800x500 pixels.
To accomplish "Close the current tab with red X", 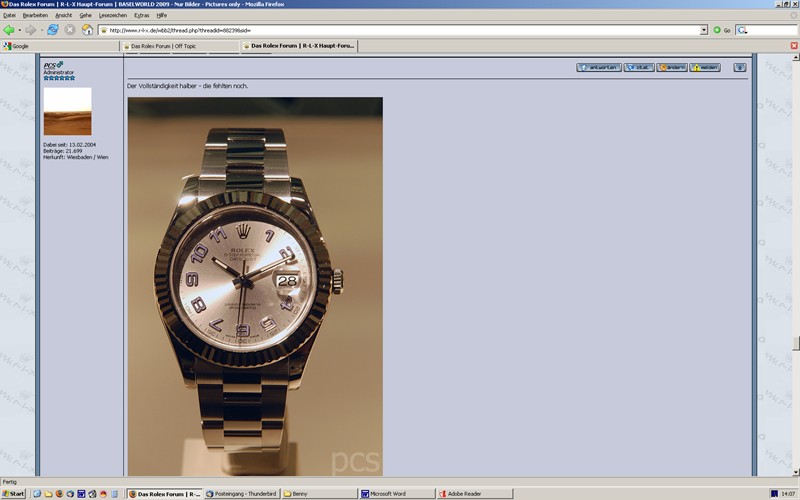I will (792, 46).
